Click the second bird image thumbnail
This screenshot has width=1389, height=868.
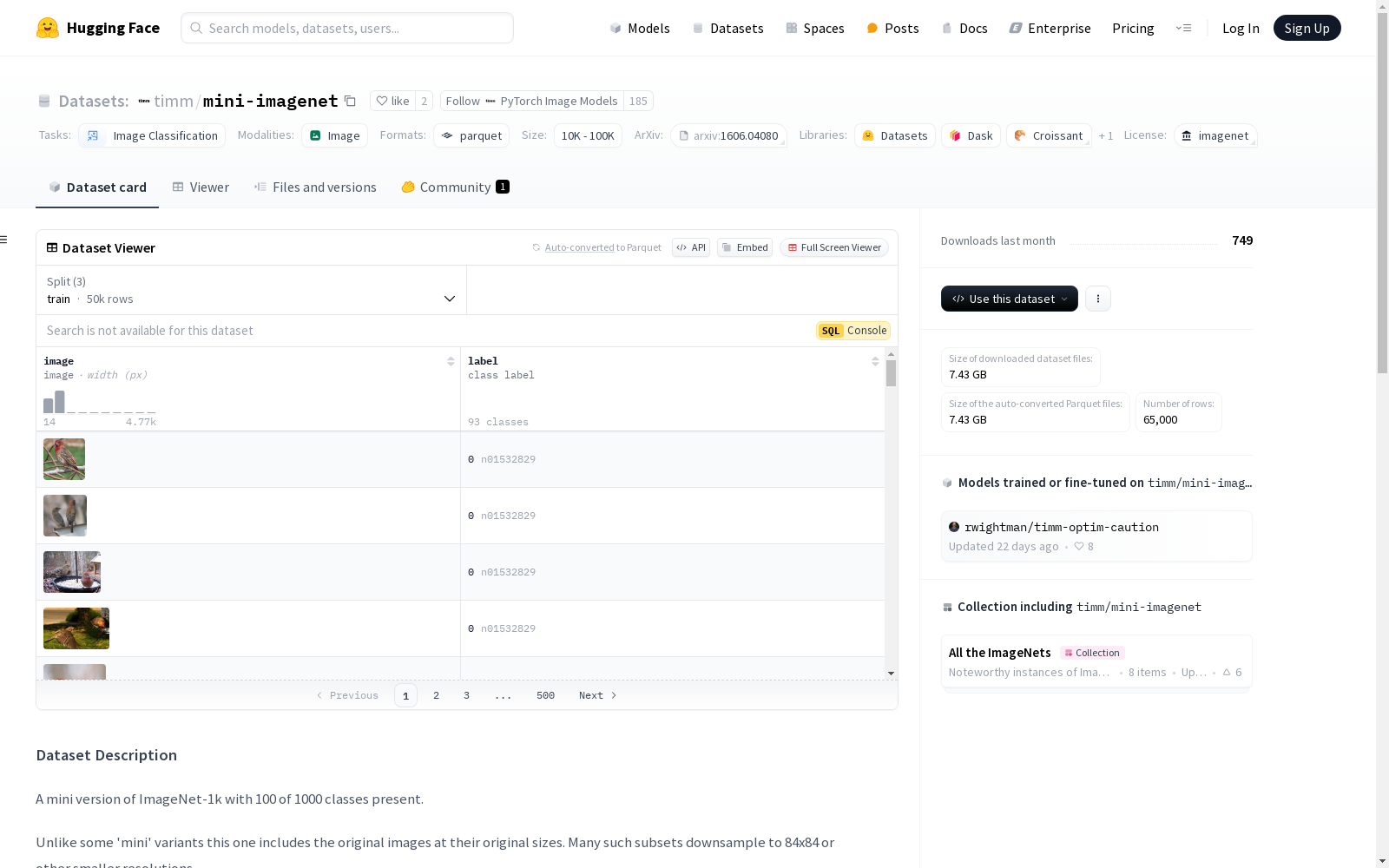(65, 516)
